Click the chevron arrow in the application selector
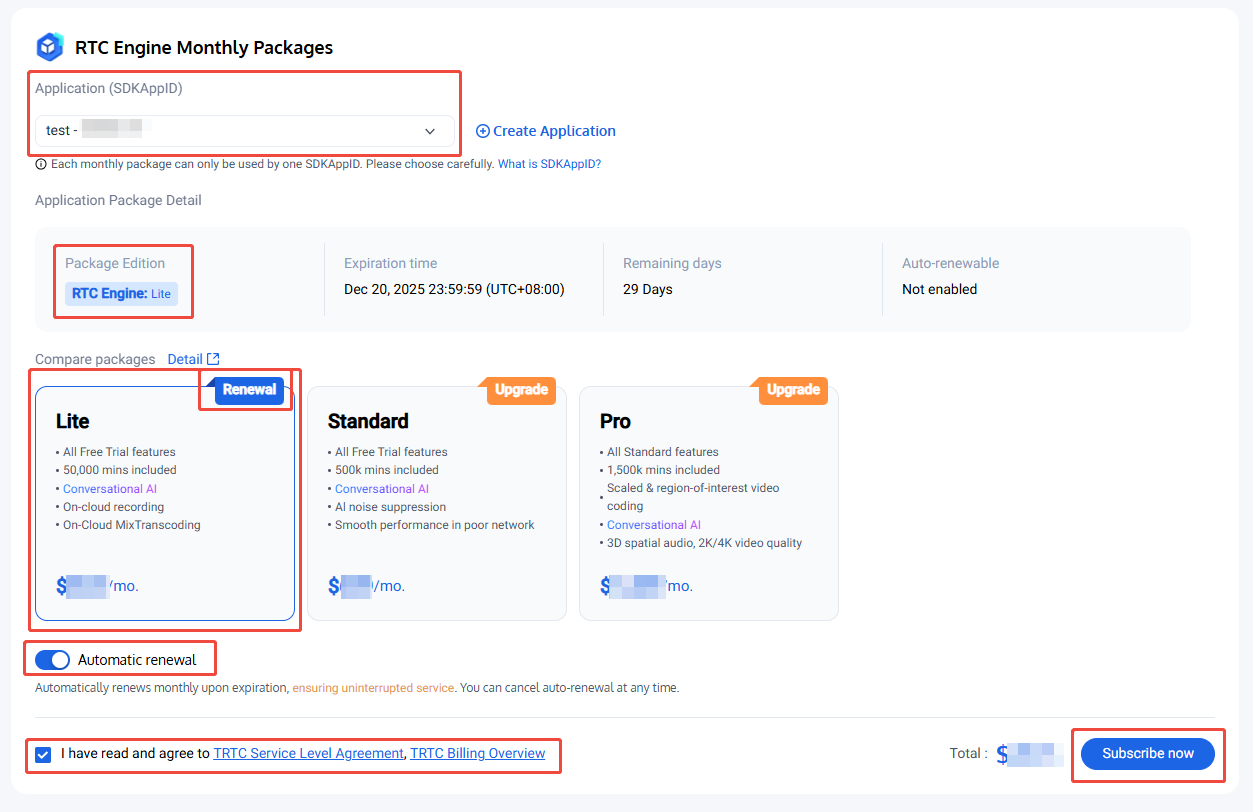Screen dimensions: 1253x812 [x=430, y=131]
